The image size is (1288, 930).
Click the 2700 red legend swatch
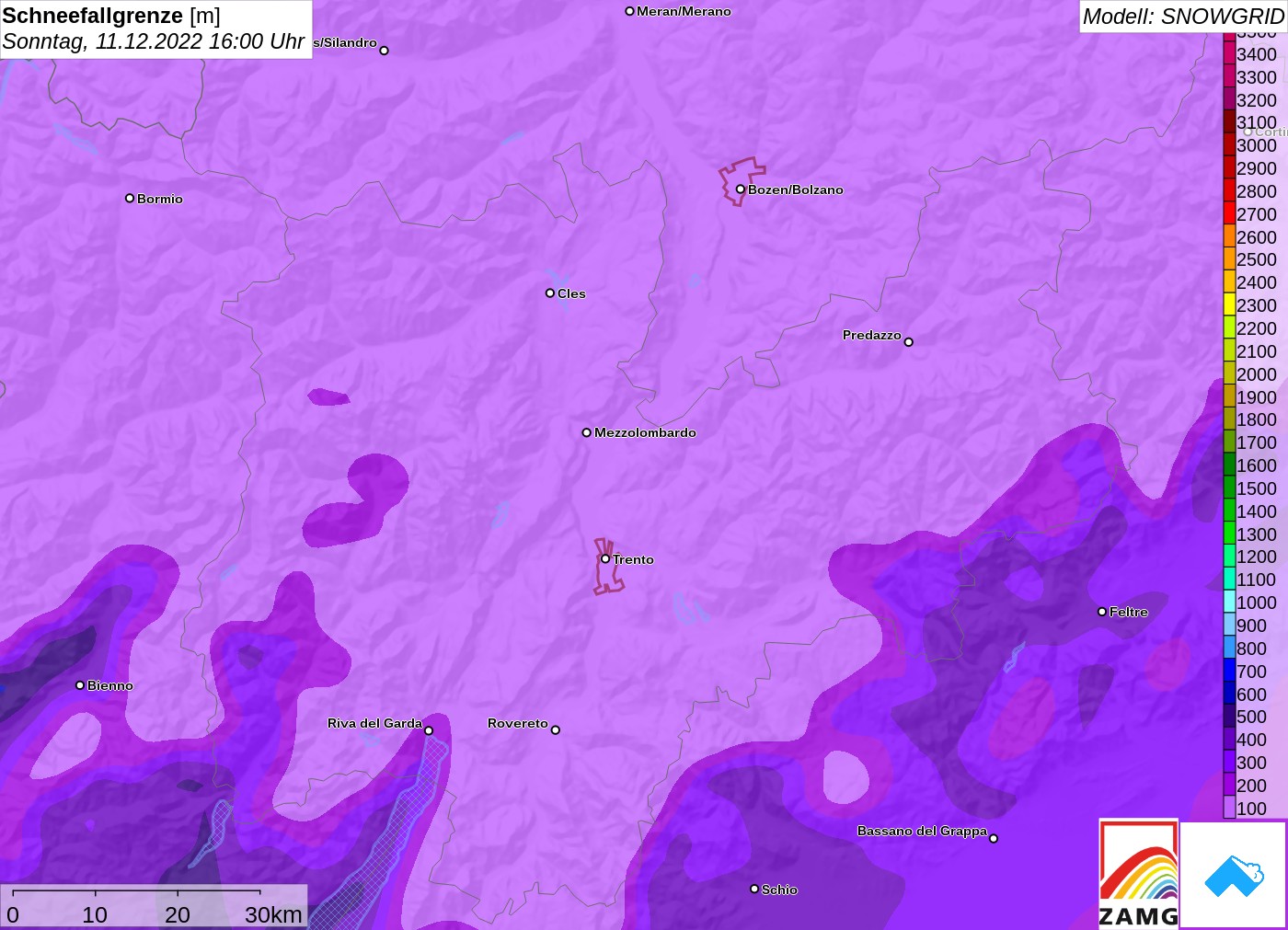[1229, 214]
